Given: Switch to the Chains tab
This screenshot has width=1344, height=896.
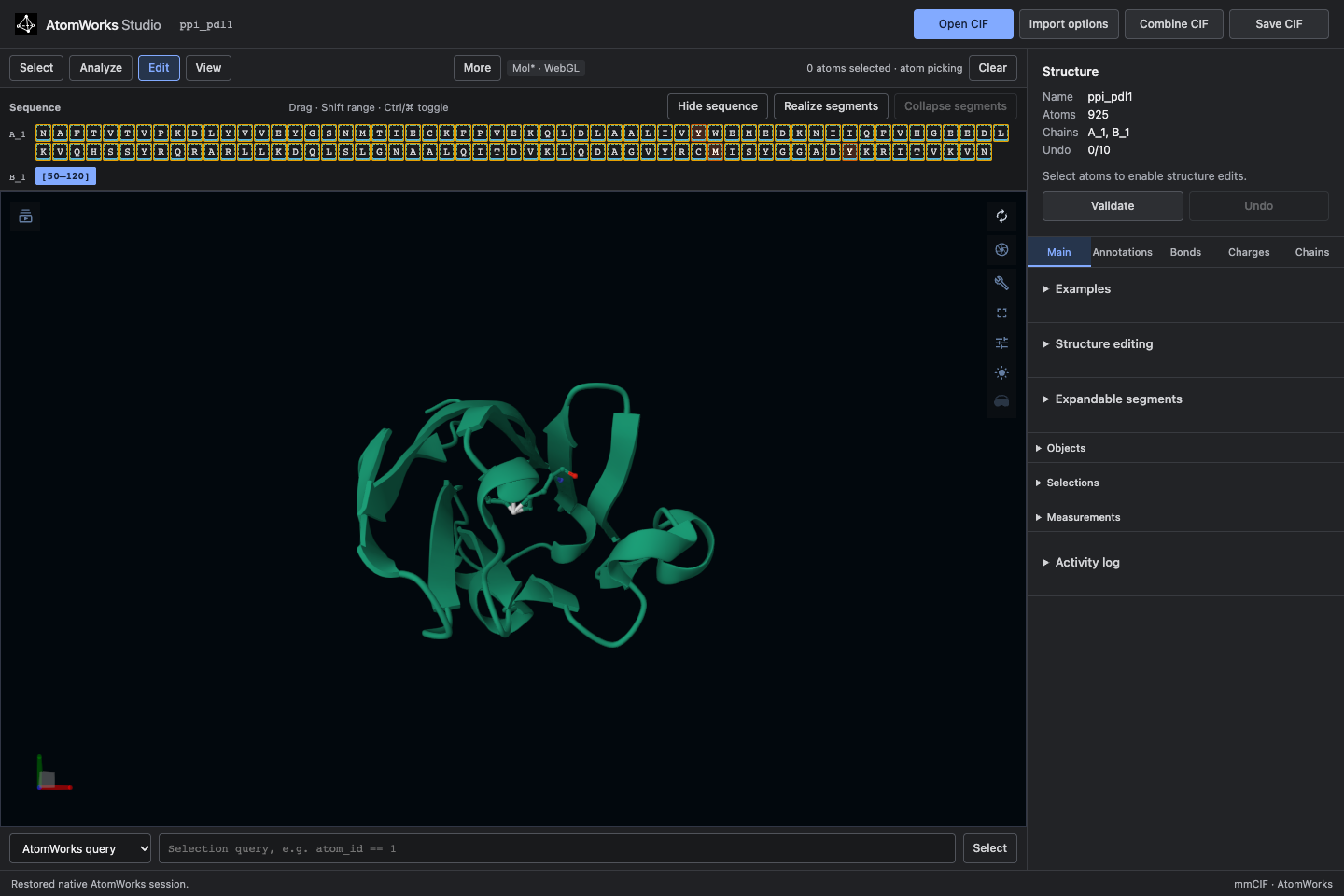Looking at the screenshot, I should pos(1311,252).
